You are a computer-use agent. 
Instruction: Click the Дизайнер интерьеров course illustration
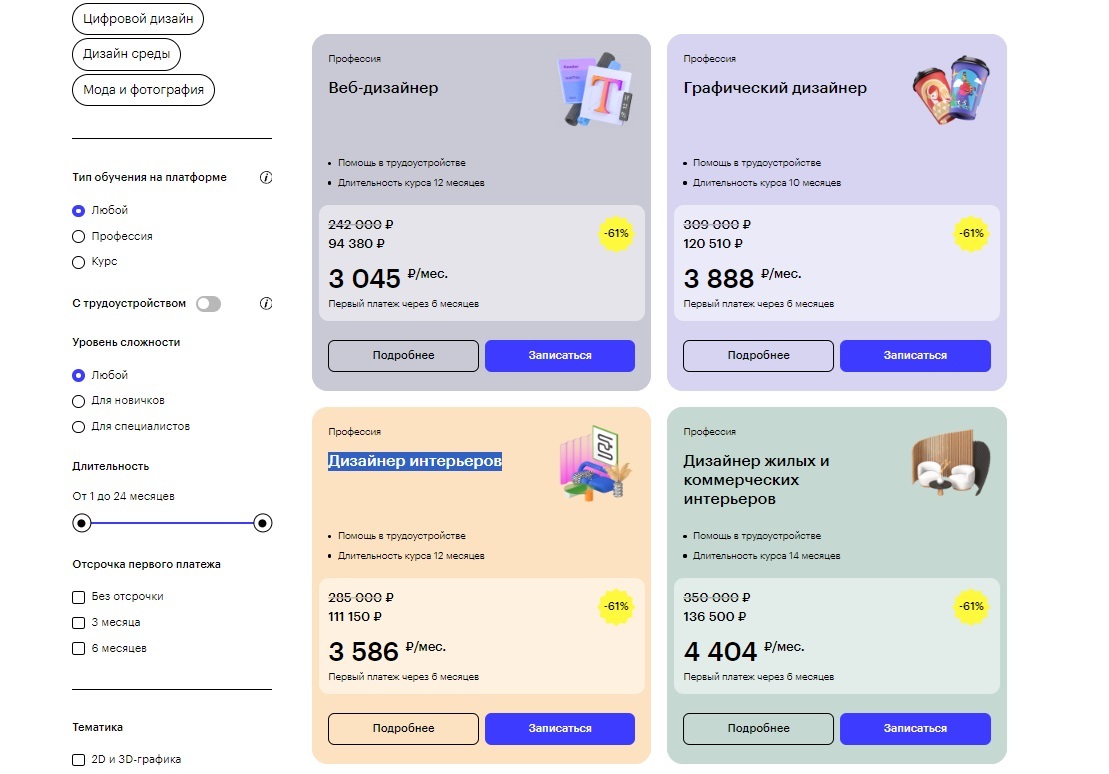point(596,463)
